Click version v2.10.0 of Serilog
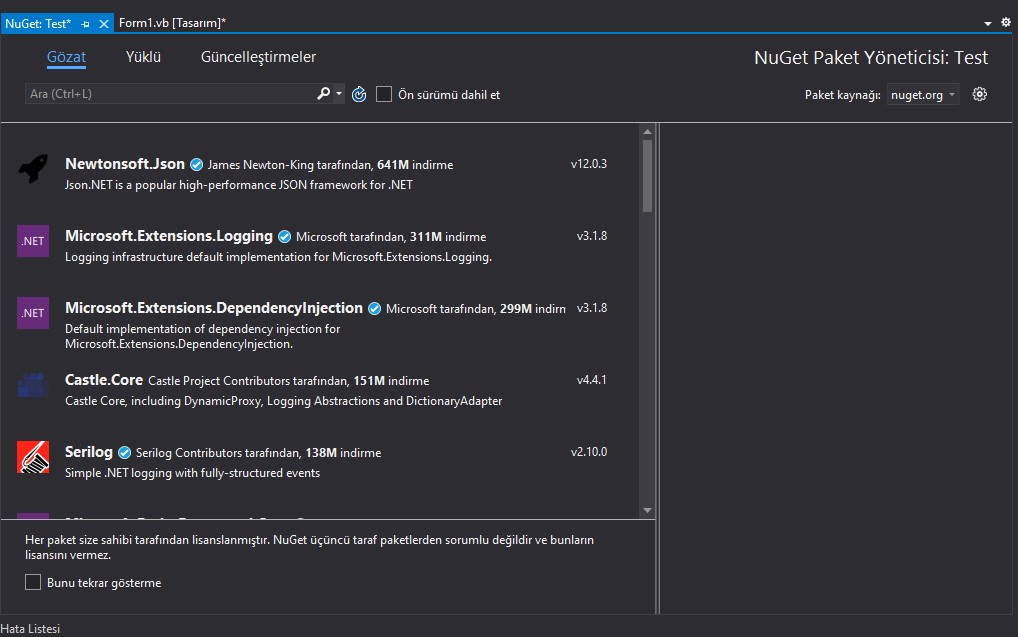1018x637 pixels. (589, 453)
